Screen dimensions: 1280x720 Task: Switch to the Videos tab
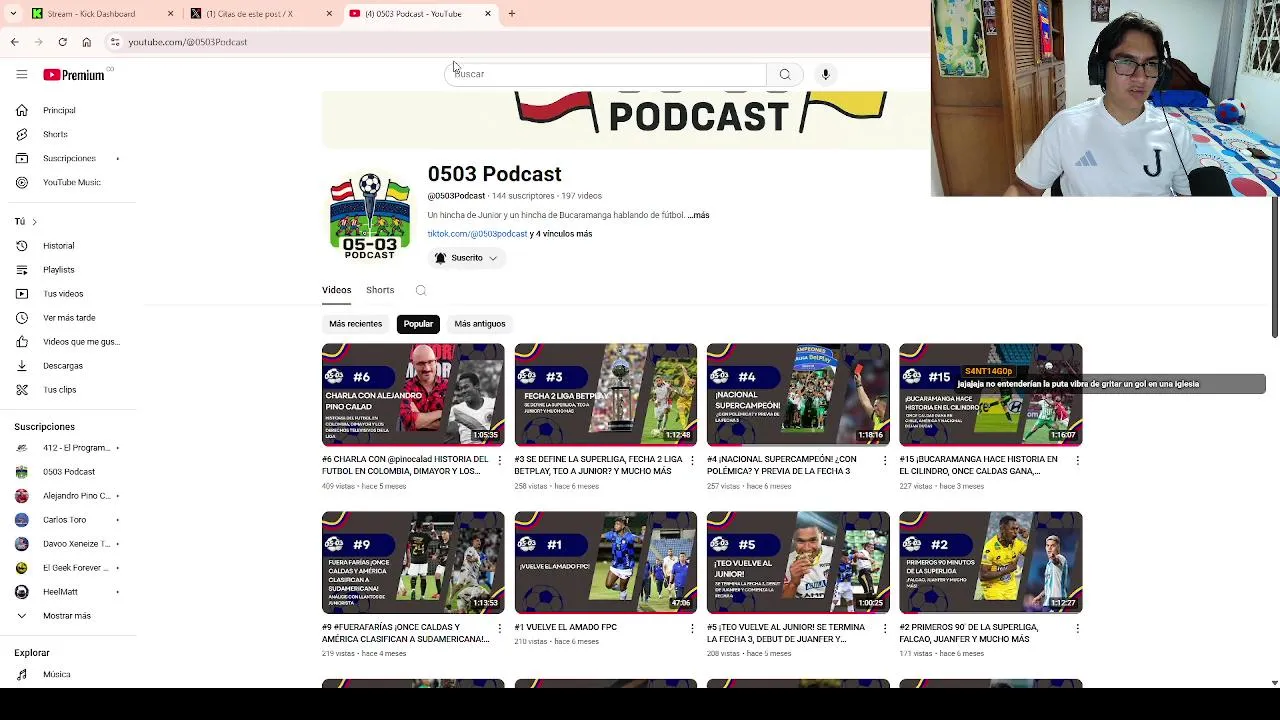pos(336,290)
